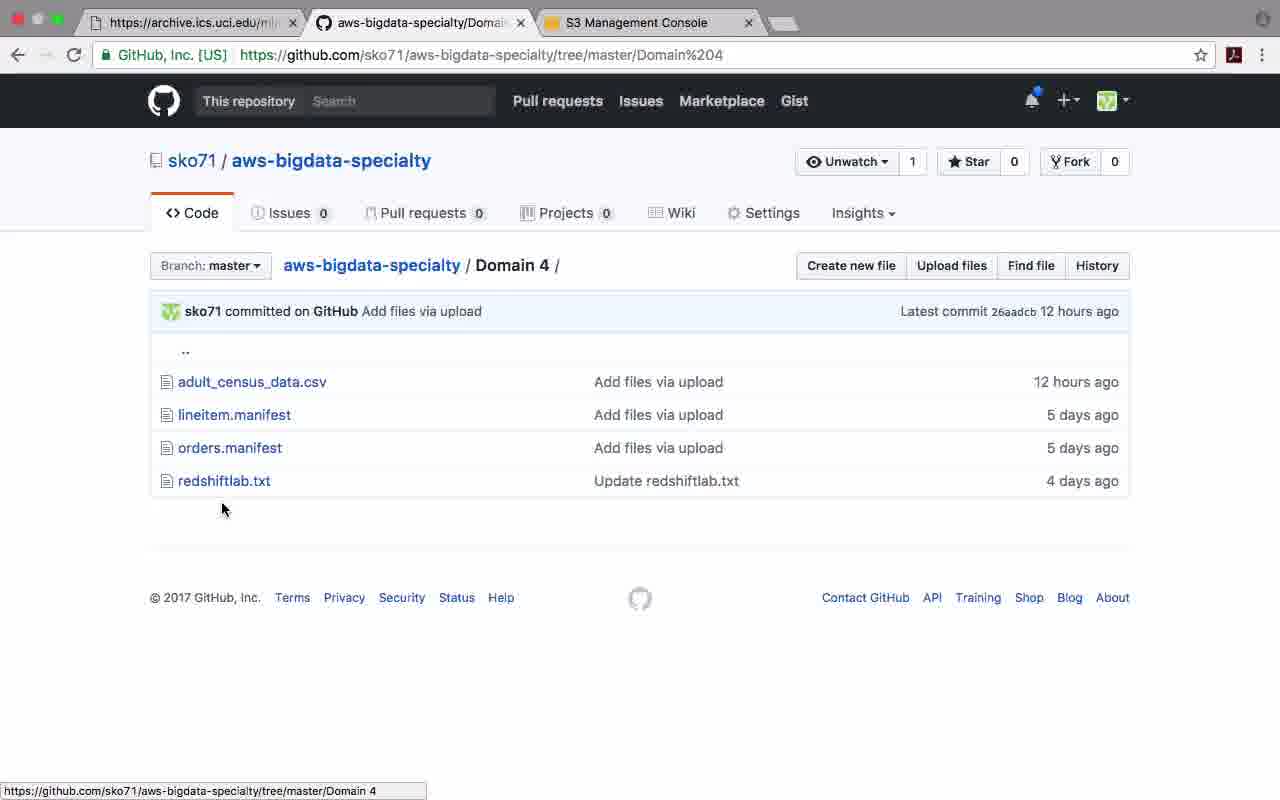Click the repository search field
The height and width of the screenshot is (800, 1280).
(x=400, y=101)
